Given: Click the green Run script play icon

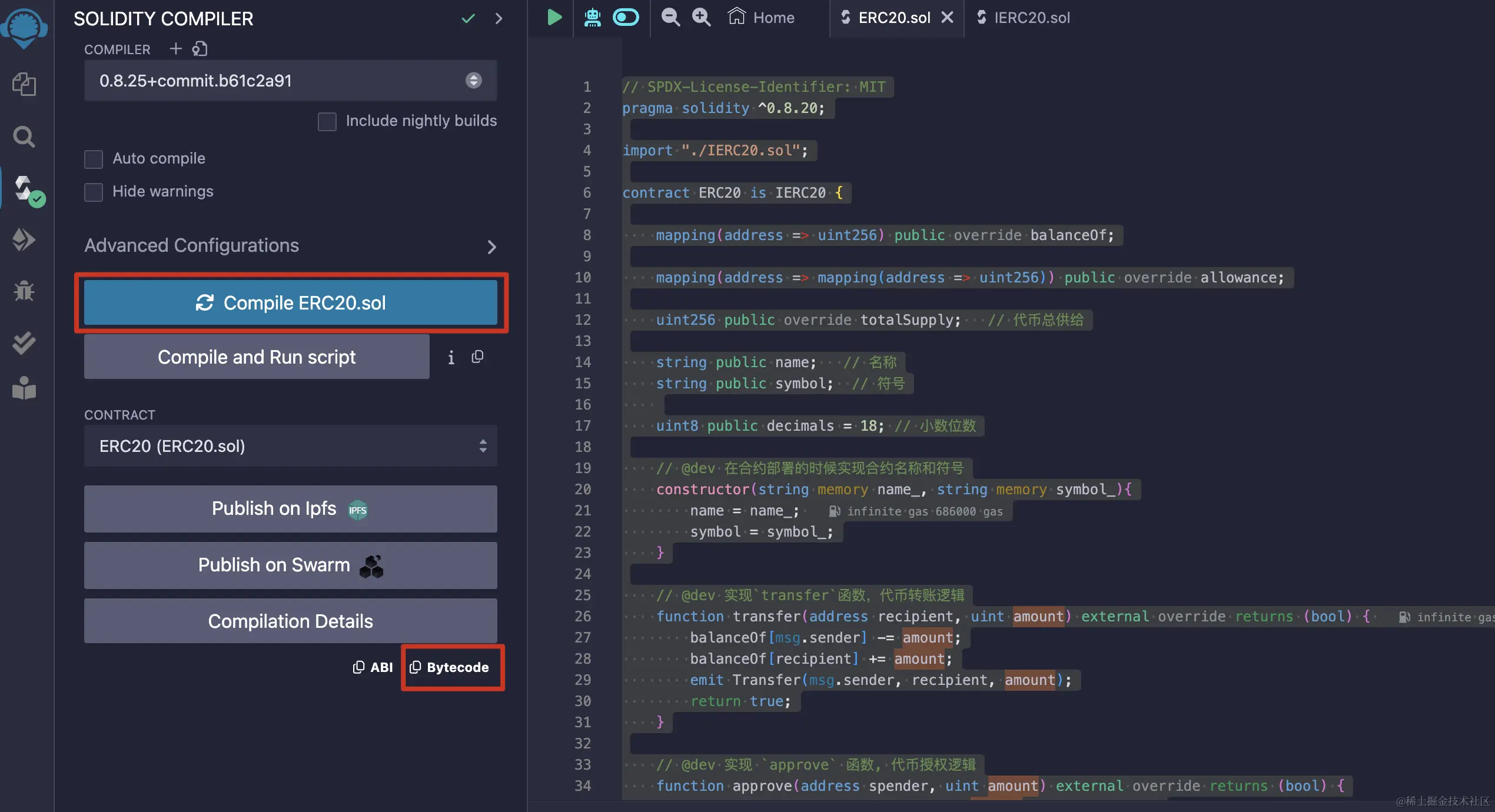Looking at the screenshot, I should (554, 18).
